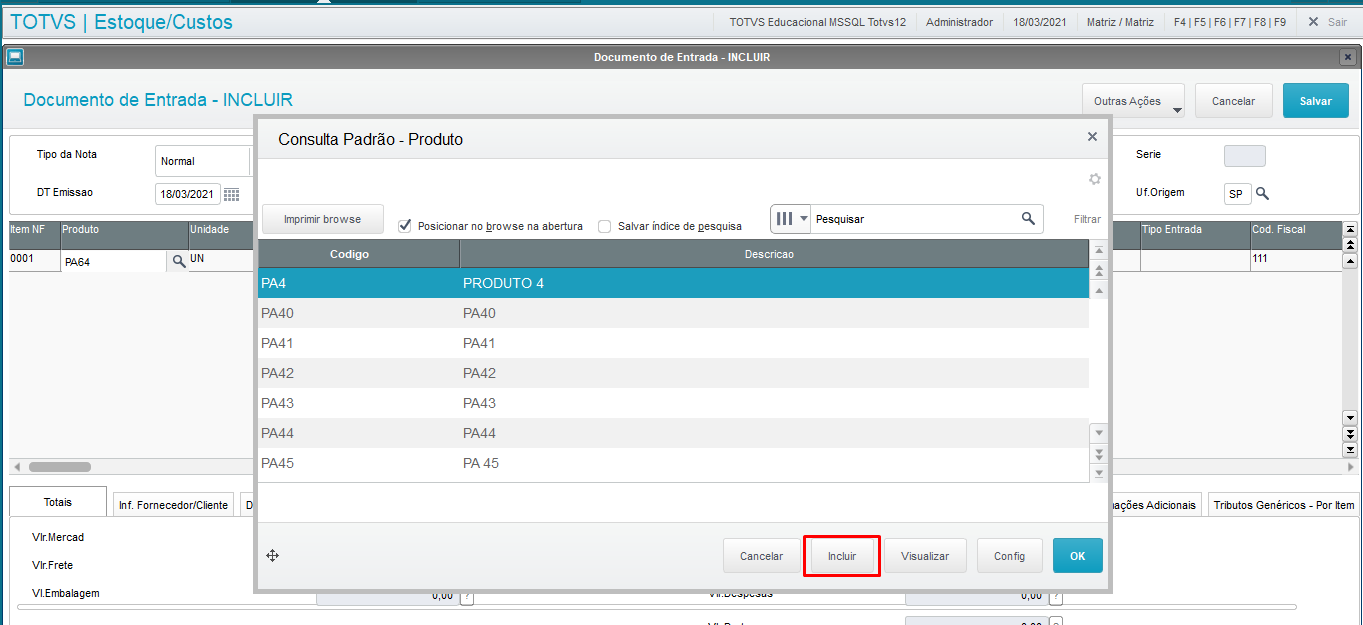Open the Tipo da Nota Normal combo box
This screenshot has height=625, width=1363.
(x=203, y=161)
